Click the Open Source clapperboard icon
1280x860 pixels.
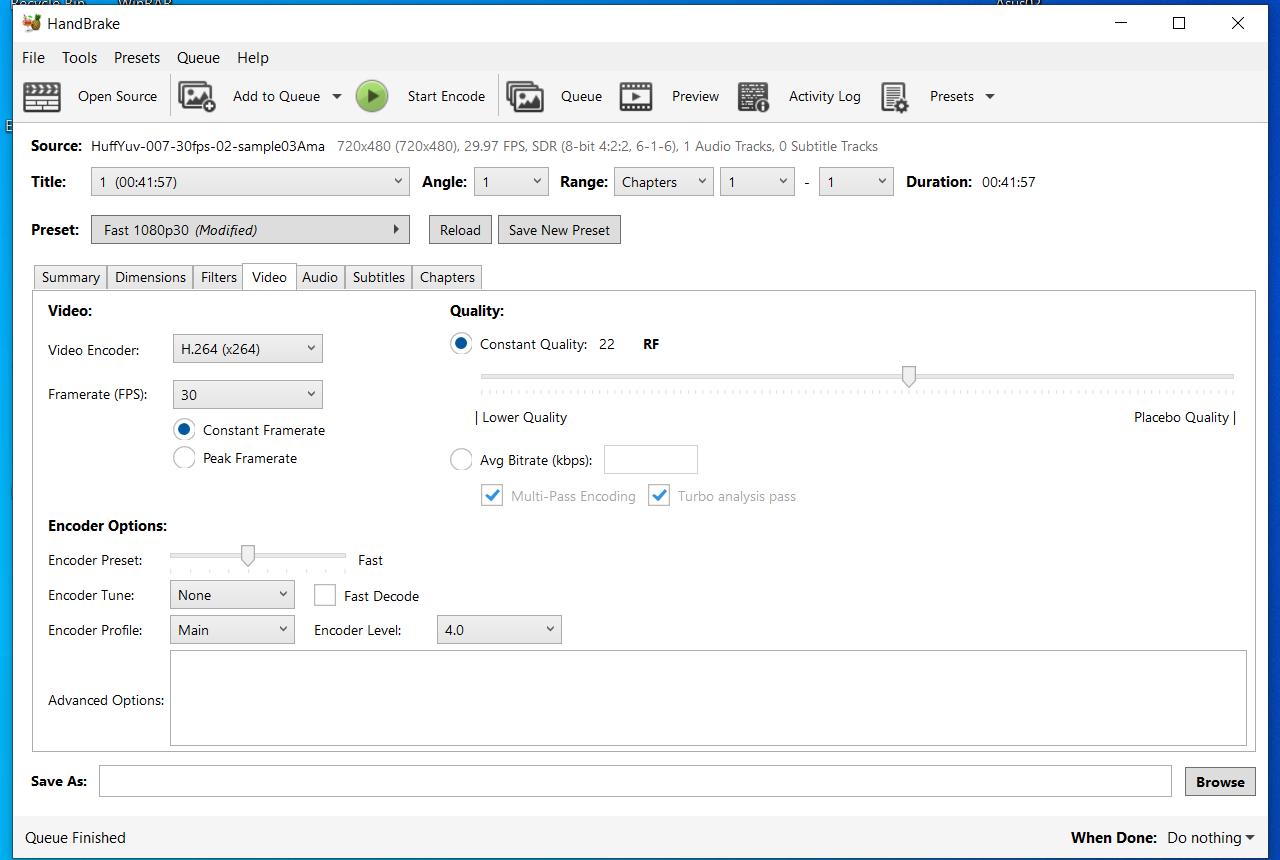42,97
